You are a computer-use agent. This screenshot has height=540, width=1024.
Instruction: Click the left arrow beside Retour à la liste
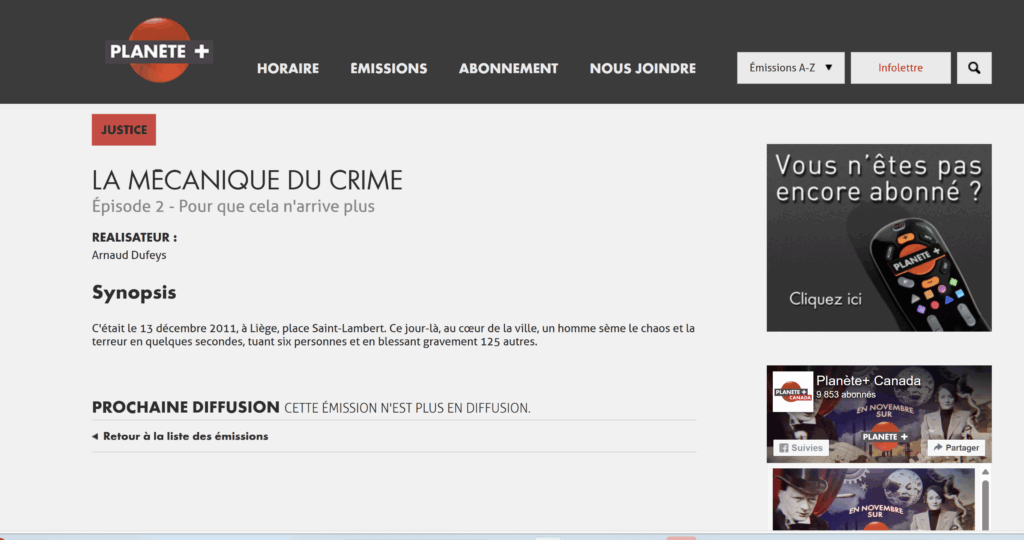click(x=95, y=436)
